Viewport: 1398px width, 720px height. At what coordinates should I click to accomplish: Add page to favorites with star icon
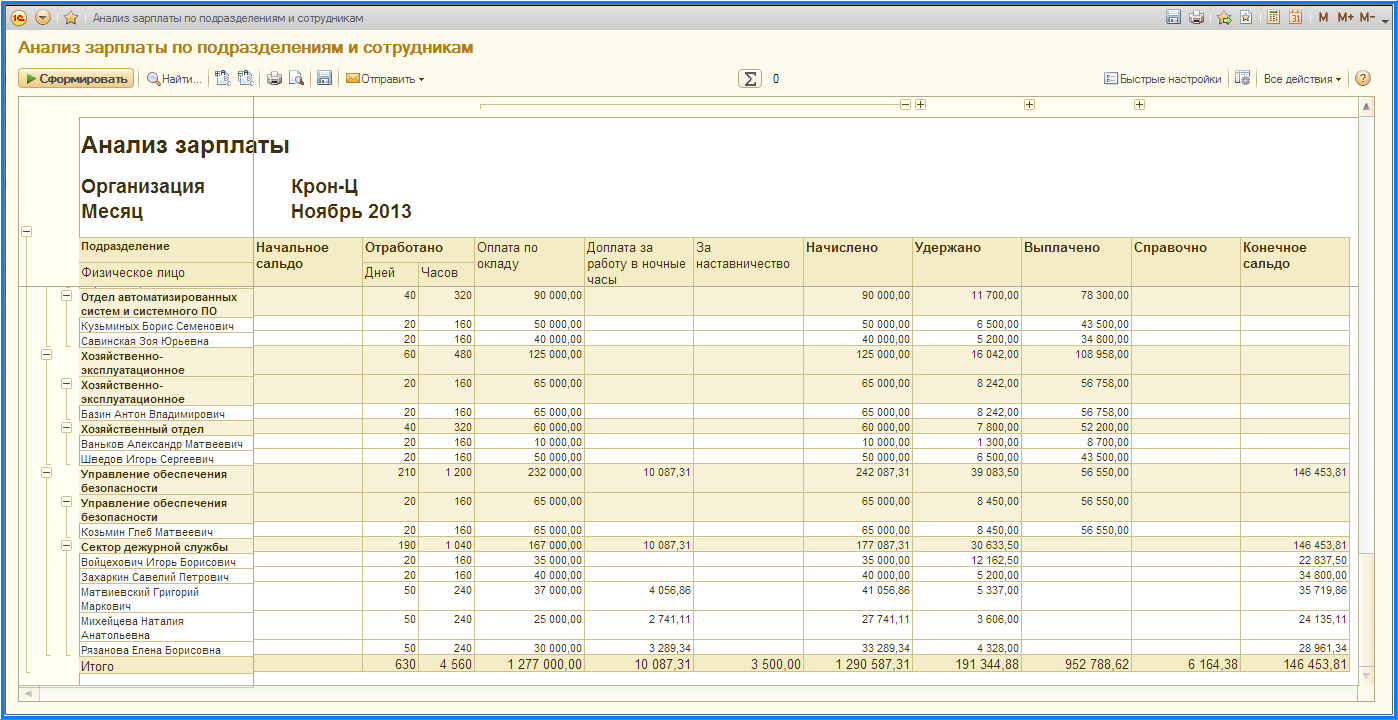71,18
